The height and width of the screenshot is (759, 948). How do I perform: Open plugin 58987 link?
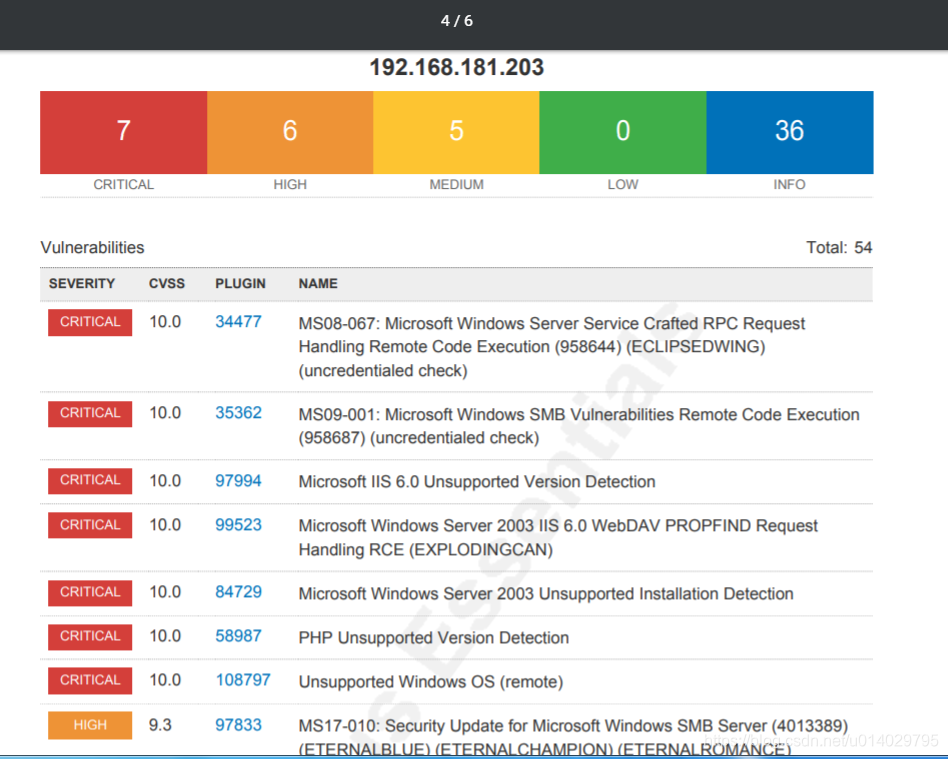(238, 636)
